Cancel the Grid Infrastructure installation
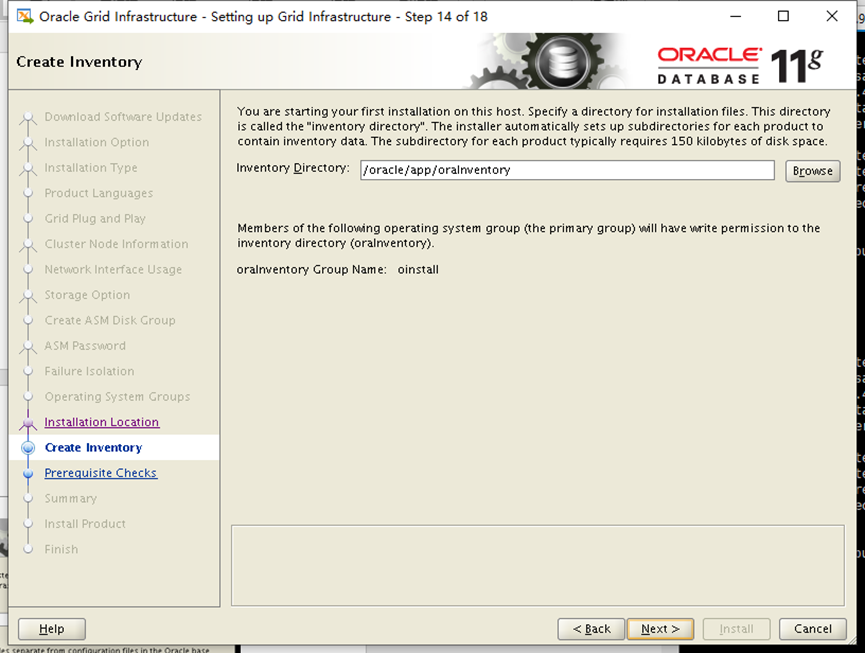865x653 pixels. pos(813,629)
